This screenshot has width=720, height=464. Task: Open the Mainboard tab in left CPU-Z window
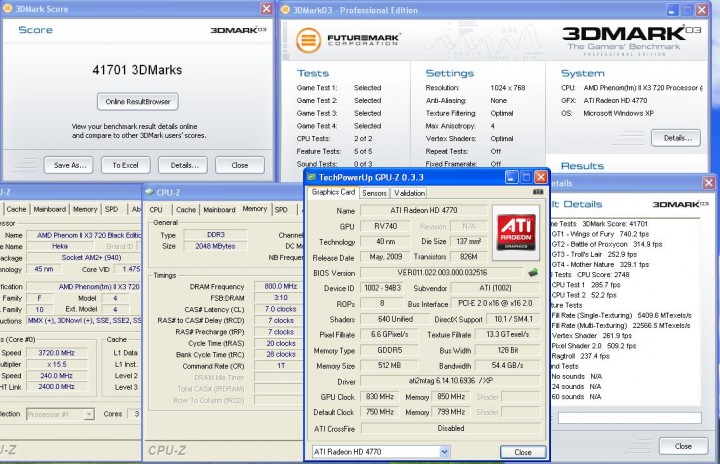pyautogui.click(x=50, y=209)
